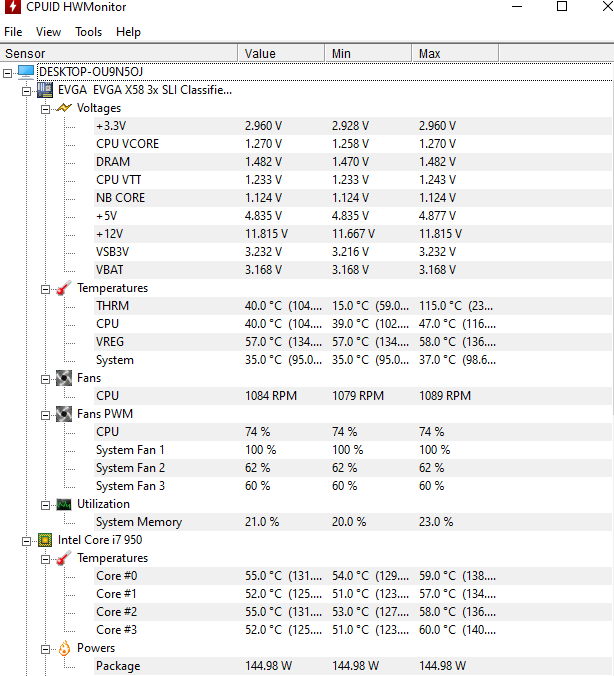Image resolution: width=614 pixels, height=676 pixels.
Task: Collapse the motherboard Temperatures section
Action: 45,289
